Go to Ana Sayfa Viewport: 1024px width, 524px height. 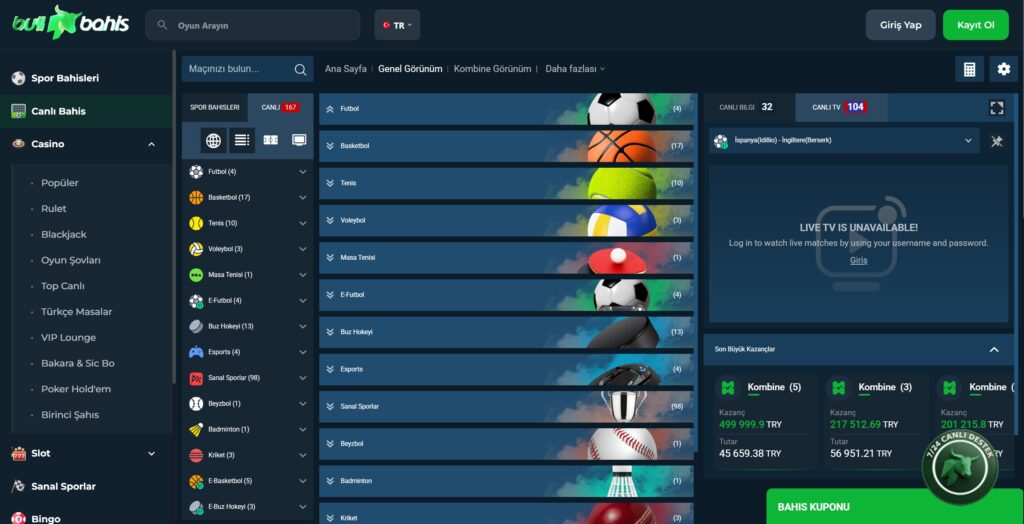(x=345, y=69)
